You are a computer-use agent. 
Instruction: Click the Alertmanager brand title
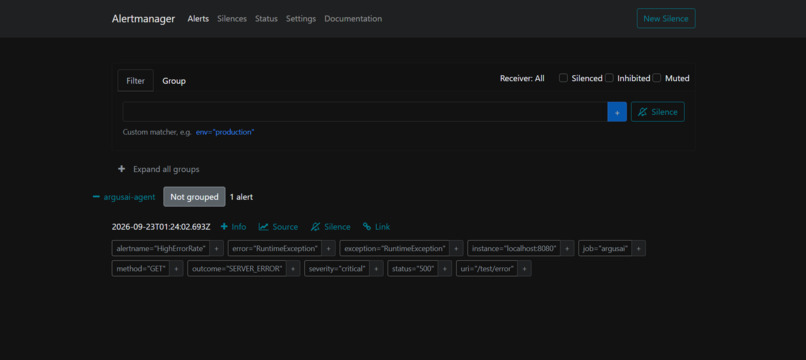pos(143,19)
